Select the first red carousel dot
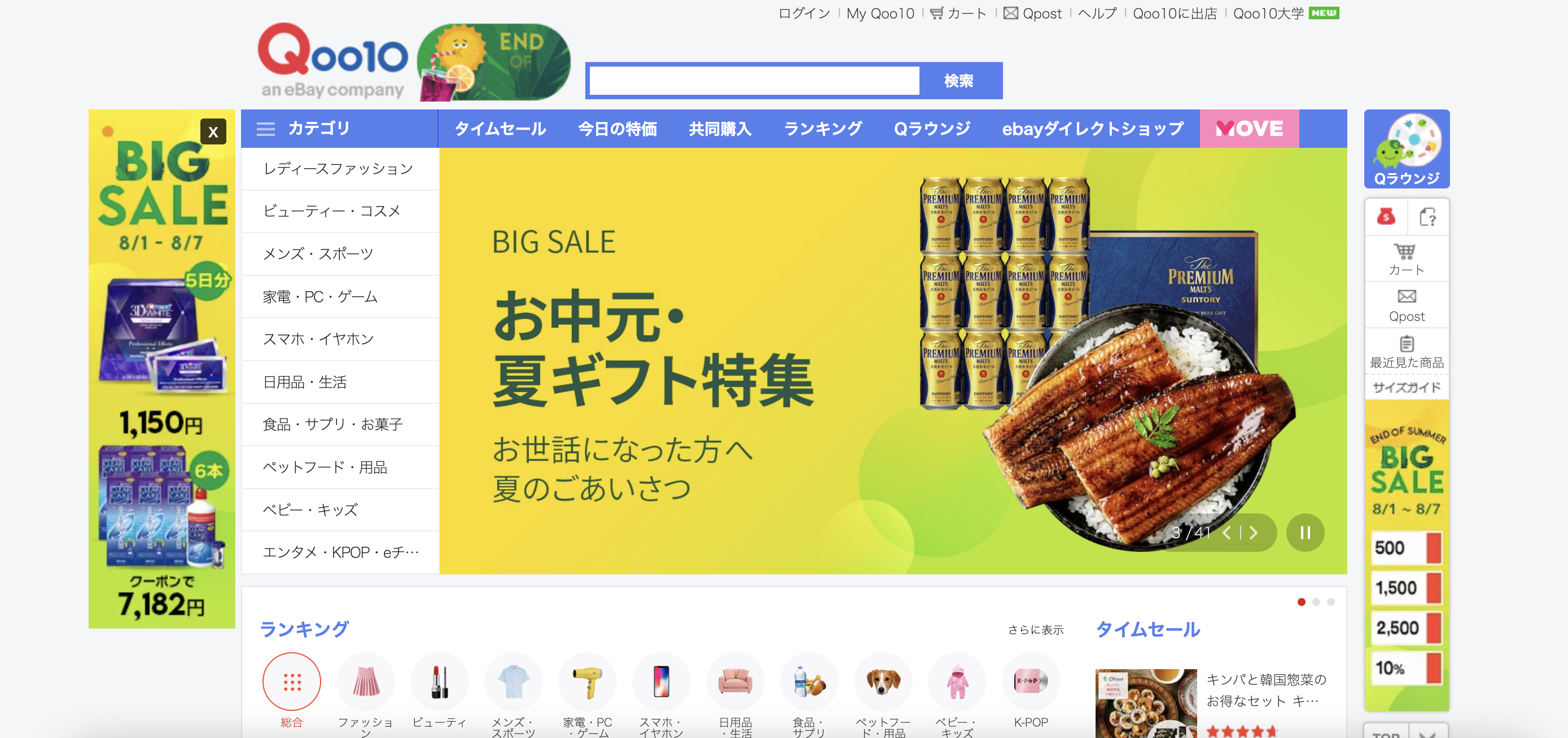 click(1302, 601)
